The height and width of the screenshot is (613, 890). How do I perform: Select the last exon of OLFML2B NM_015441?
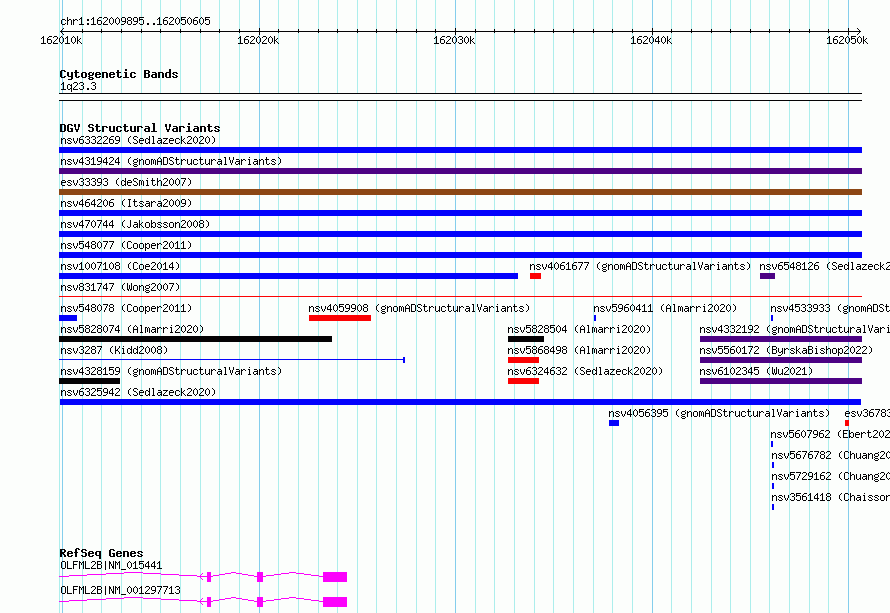[335, 577]
